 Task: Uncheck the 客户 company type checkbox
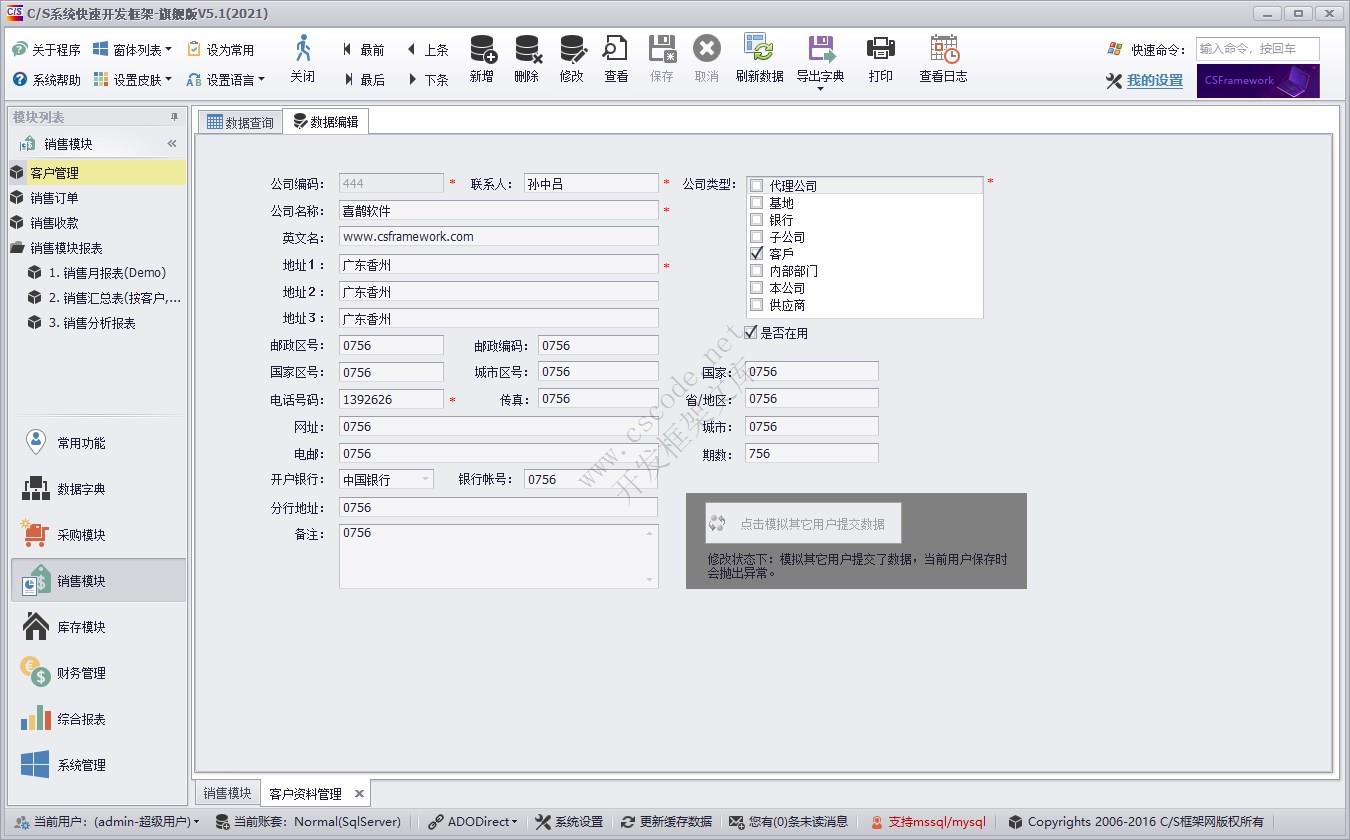click(757, 253)
